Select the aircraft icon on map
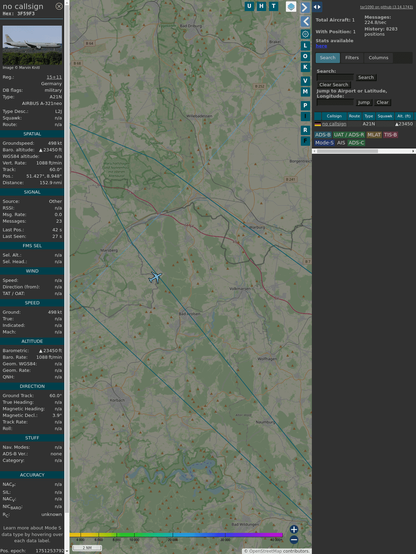 (155, 277)
